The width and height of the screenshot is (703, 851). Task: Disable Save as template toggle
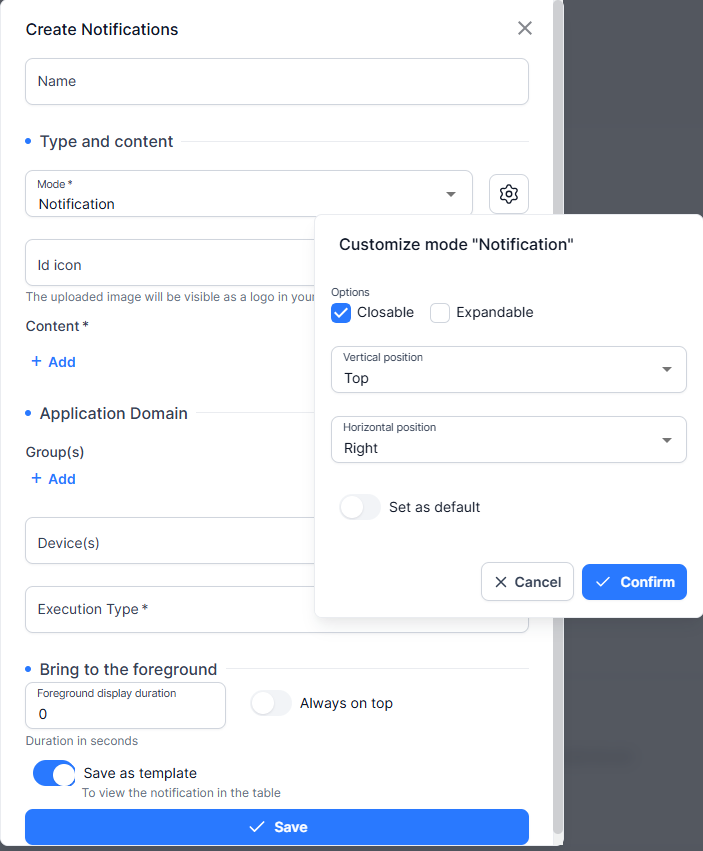[54, 773]
